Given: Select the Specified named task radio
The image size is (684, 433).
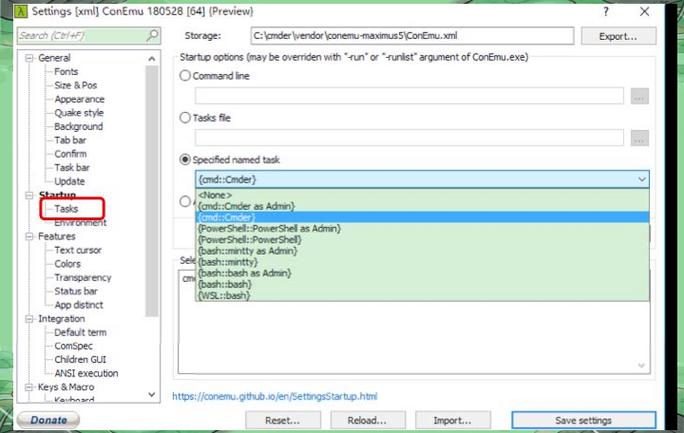Looking at the screenshot, I should [185, 160].
